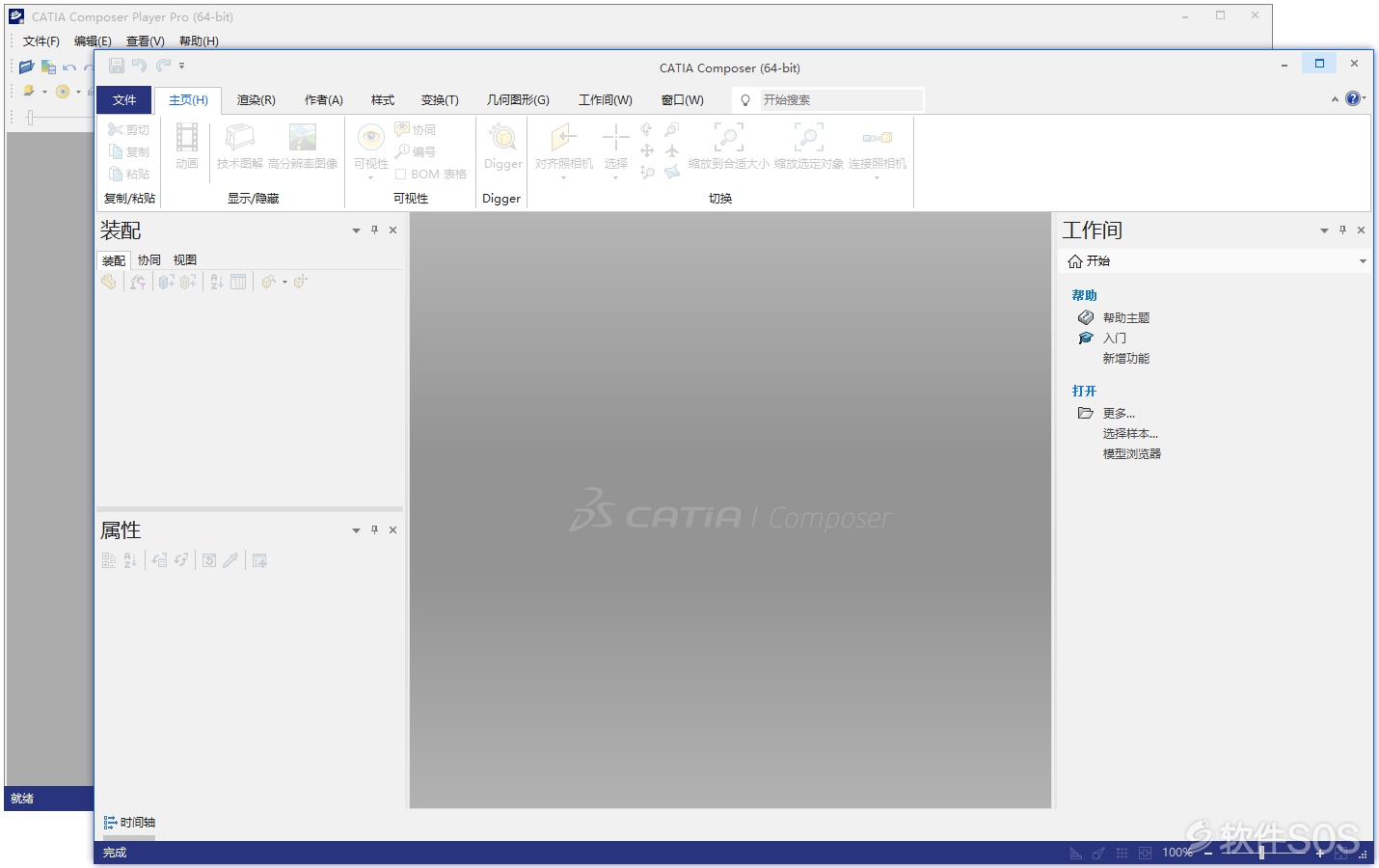
Task: Click the pan (four-arrow) navigation icon
Action: pos(647,150)
